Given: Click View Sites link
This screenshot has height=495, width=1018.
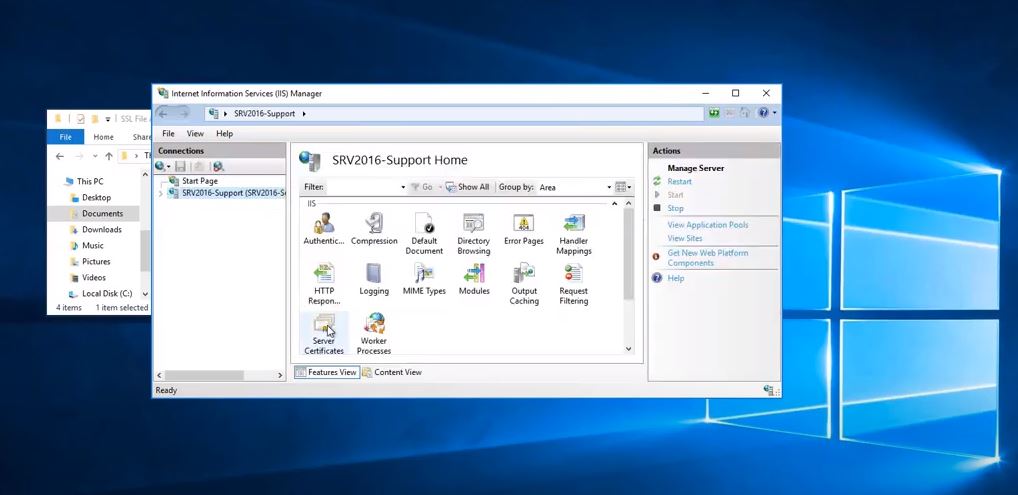Looking at the screenshot, I should click(x=685, y=238).
